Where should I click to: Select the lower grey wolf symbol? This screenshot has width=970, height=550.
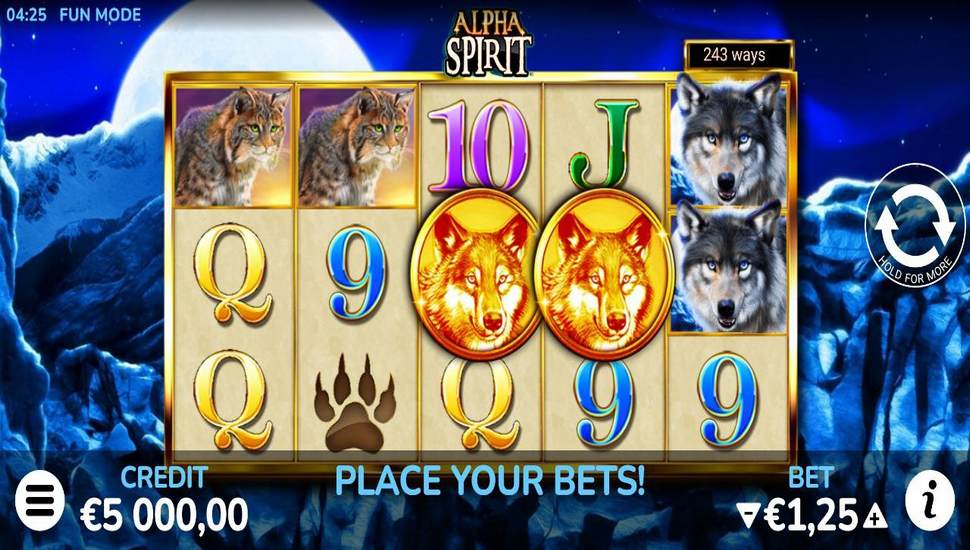click(x=729, y=267)
